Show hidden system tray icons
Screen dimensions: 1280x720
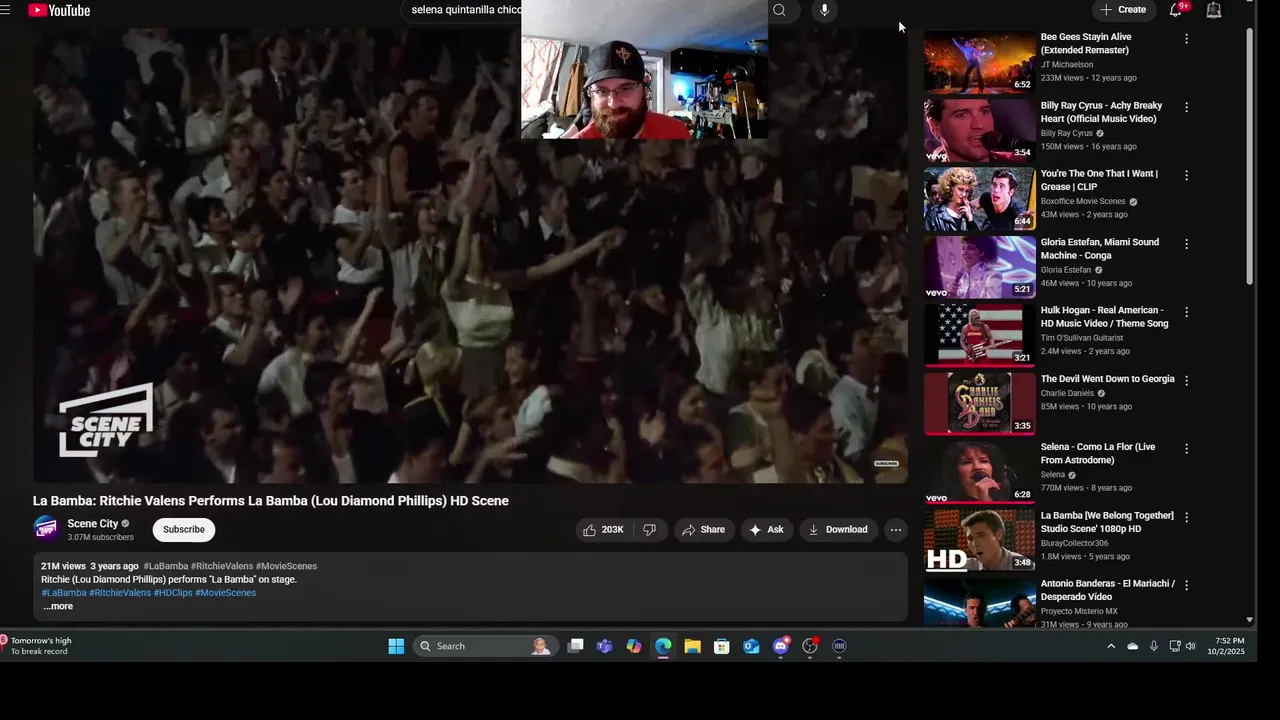[1111, 646]
